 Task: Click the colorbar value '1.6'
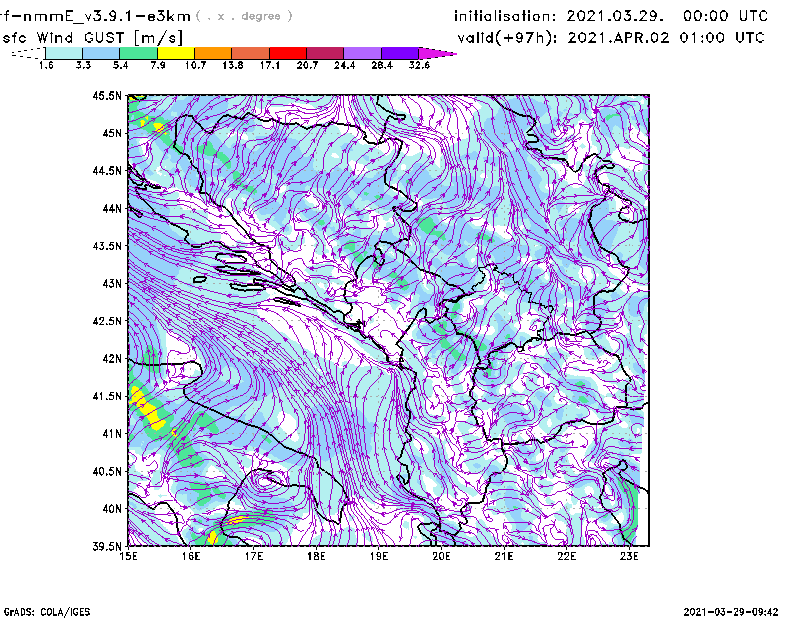(x=46, y=65)
